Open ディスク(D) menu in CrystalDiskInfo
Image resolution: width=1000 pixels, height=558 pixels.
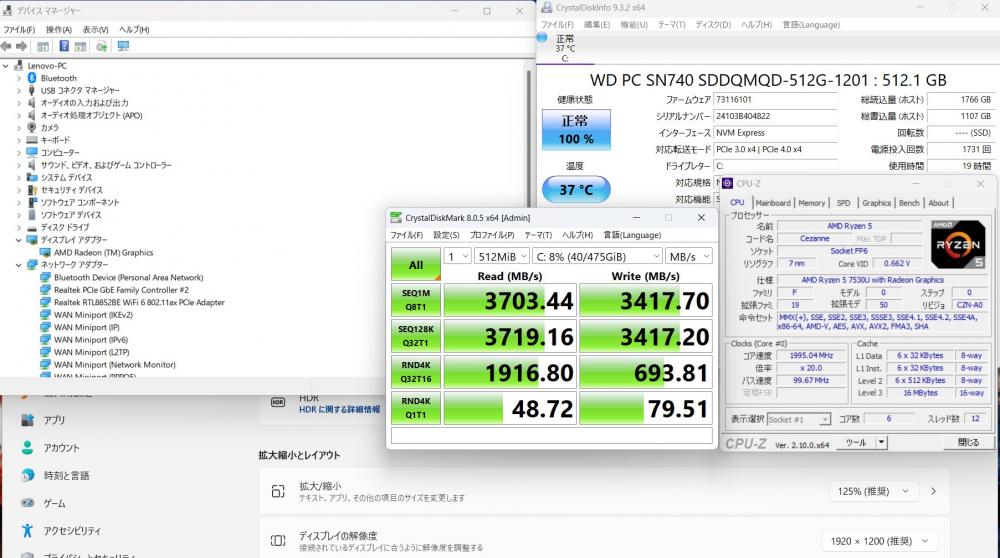713,24
